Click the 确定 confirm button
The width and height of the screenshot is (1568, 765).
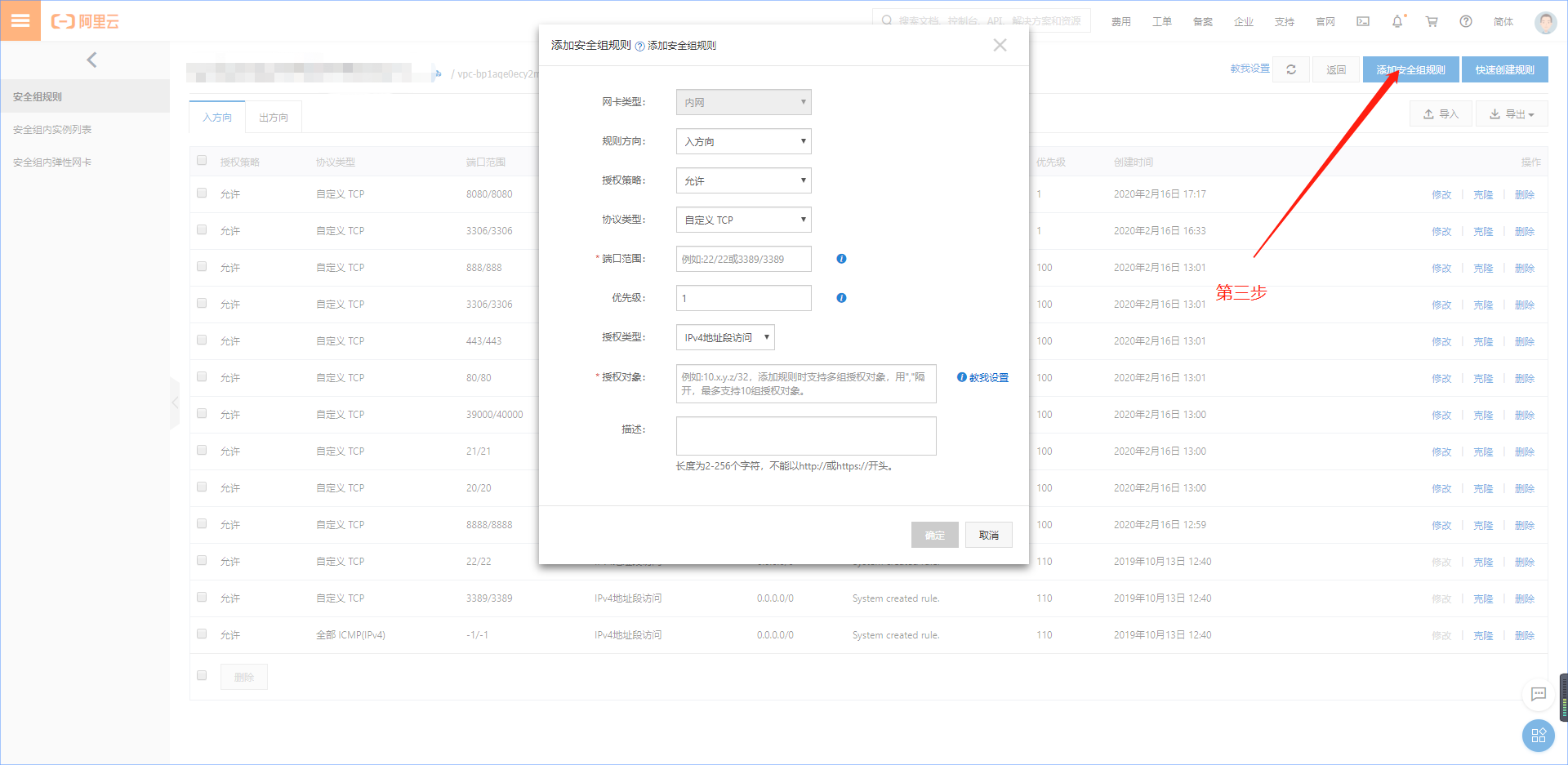pyautogui.click(x=934, y=535)
